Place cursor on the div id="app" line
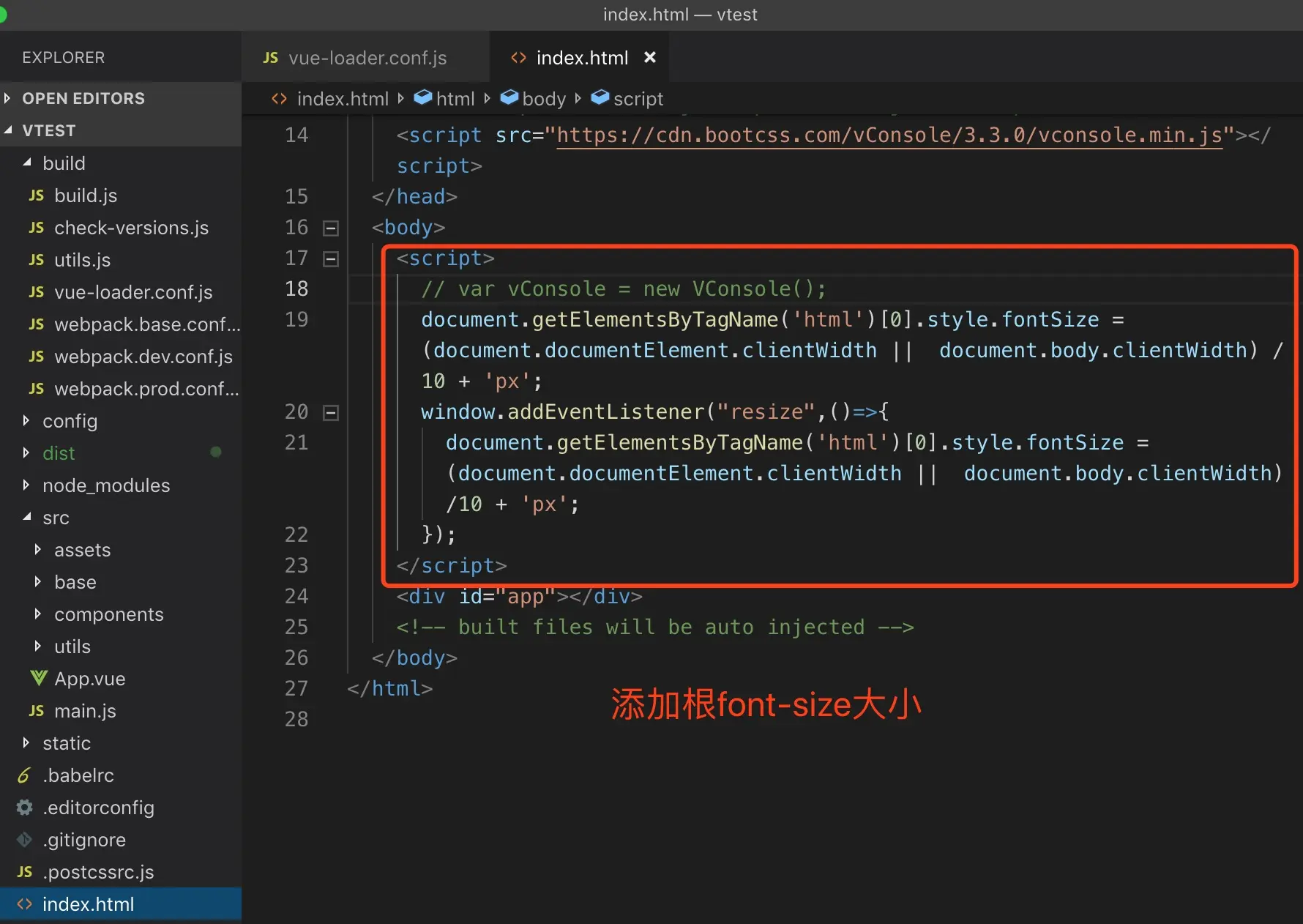1303x924 pixels. coord(520,597)
